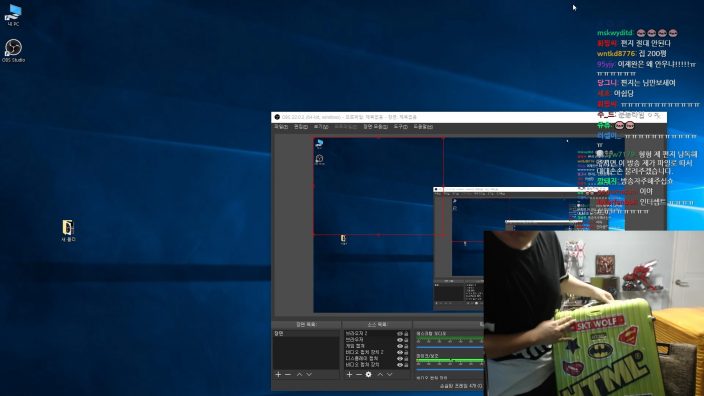This screenshot has width=704, height=396.
Task: Add a new source with the plus icon
Action: [349, 374]
